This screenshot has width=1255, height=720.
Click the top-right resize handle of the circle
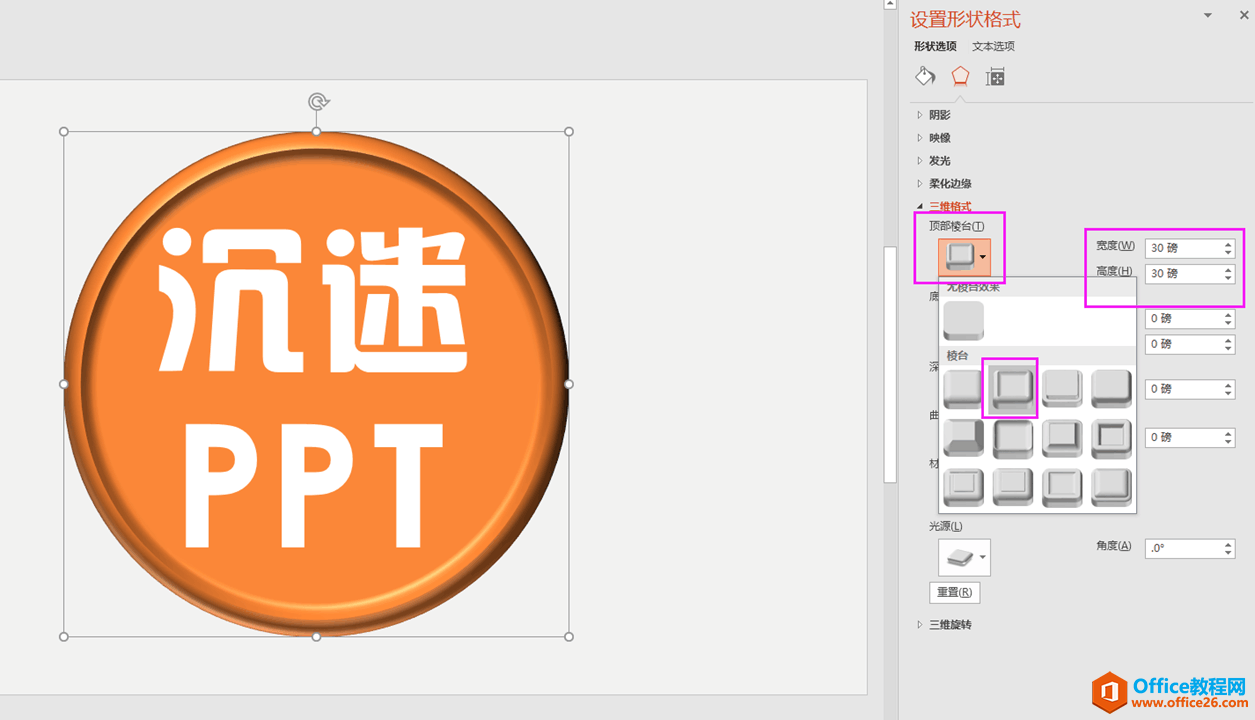click(569, 132)
